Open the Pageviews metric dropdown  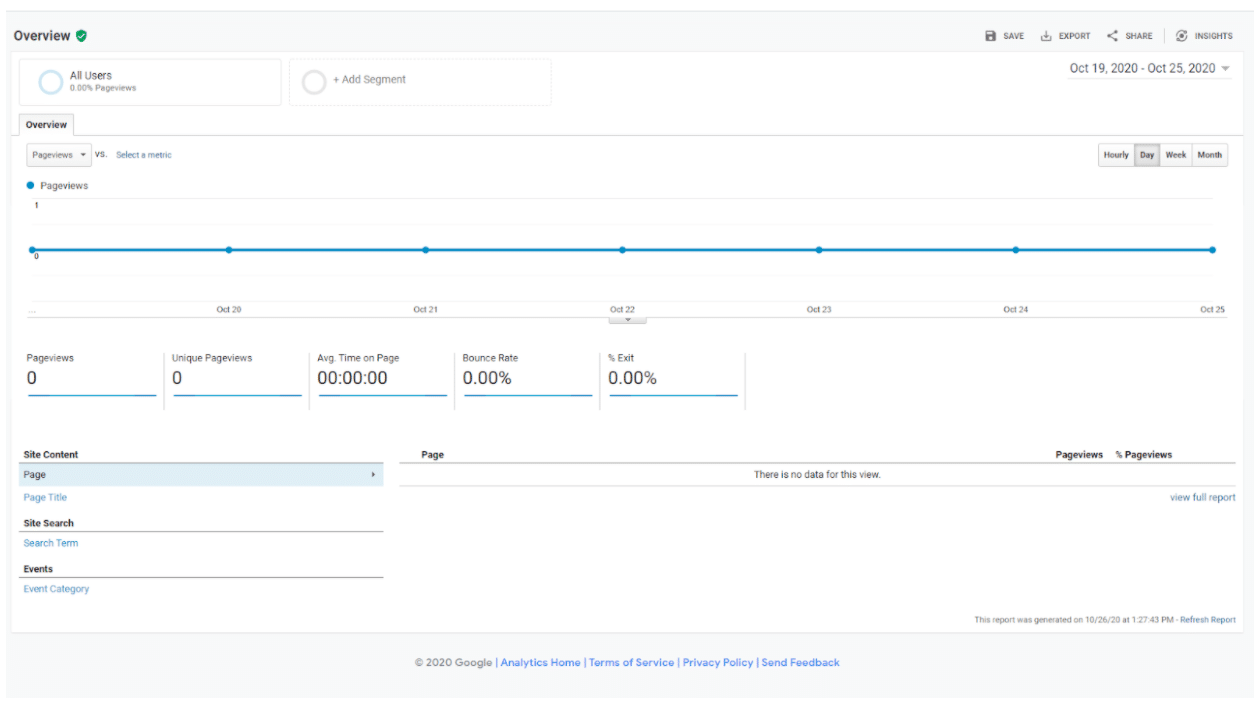coord(59,155)
